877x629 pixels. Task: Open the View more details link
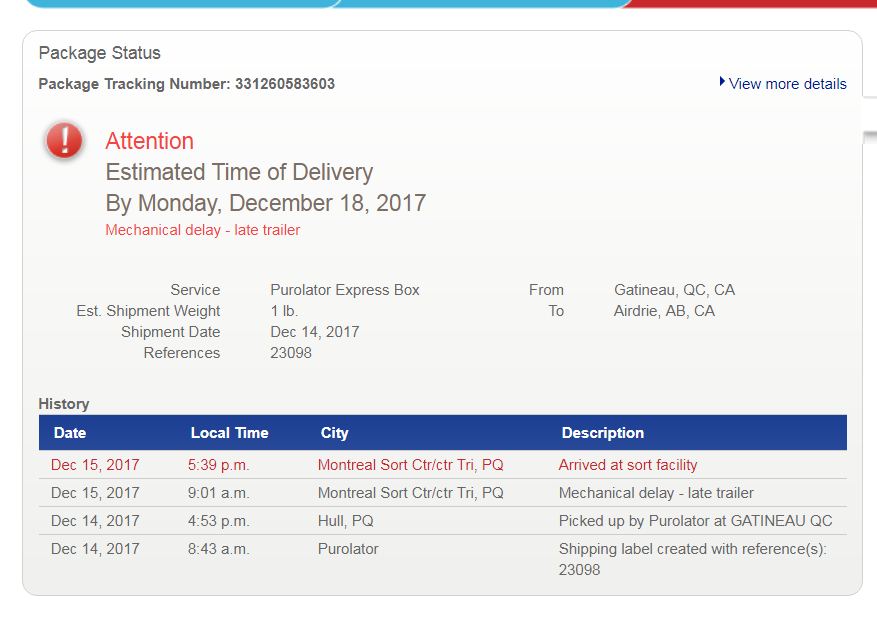click(x=788, y=84)
